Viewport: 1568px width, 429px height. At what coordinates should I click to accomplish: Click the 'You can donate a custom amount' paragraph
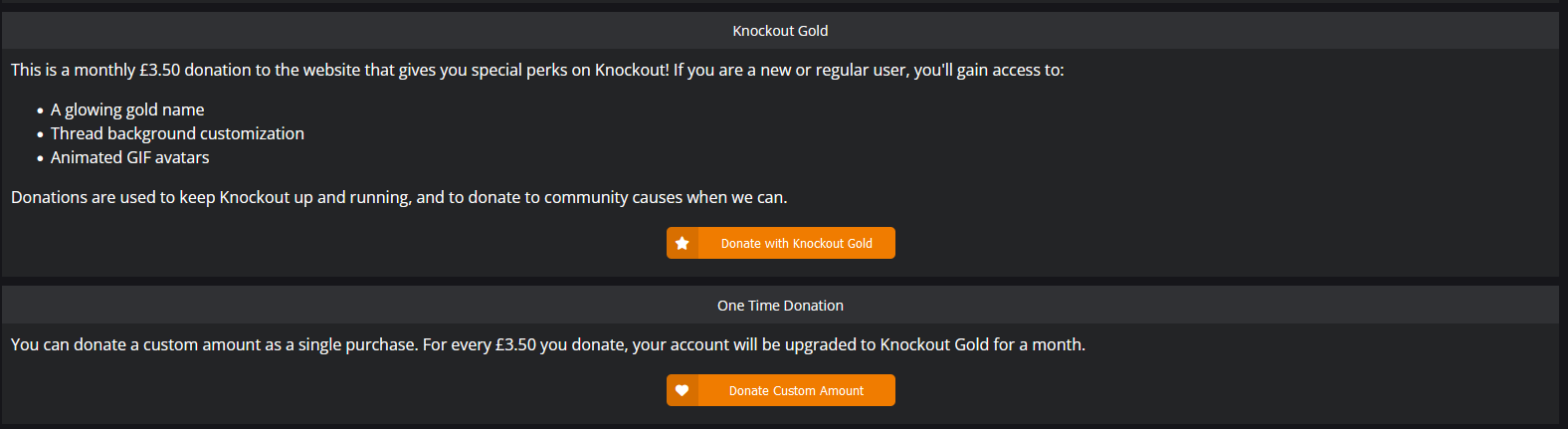pyautogui.click(x=548, y=344)
